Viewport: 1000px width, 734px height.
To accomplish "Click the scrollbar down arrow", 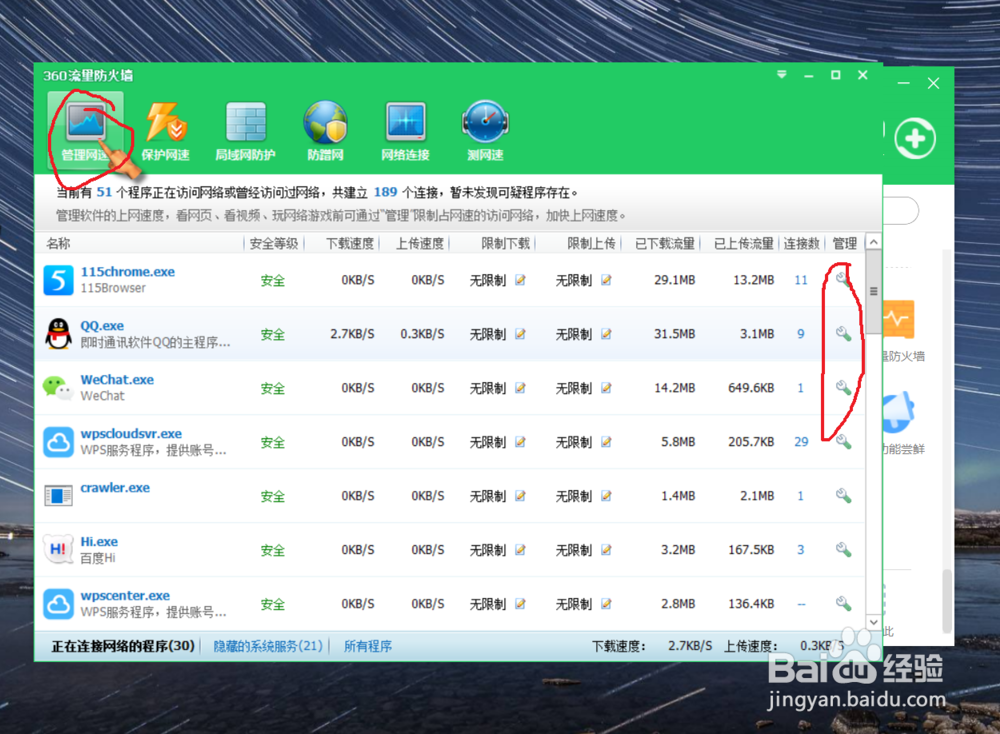I will (874, 622).
